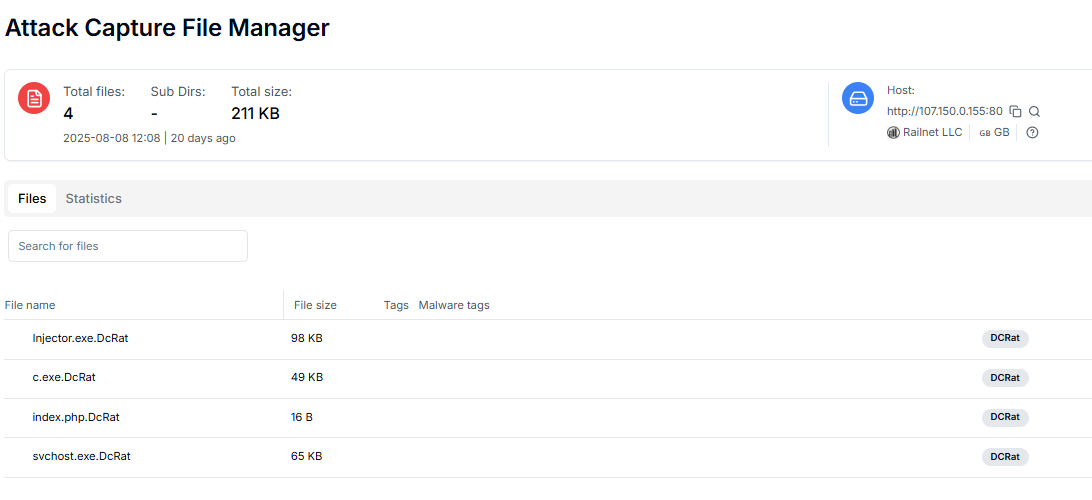Select the Railnet LLC label
This screenshot has width=1092, height=500.
point(933,132)
